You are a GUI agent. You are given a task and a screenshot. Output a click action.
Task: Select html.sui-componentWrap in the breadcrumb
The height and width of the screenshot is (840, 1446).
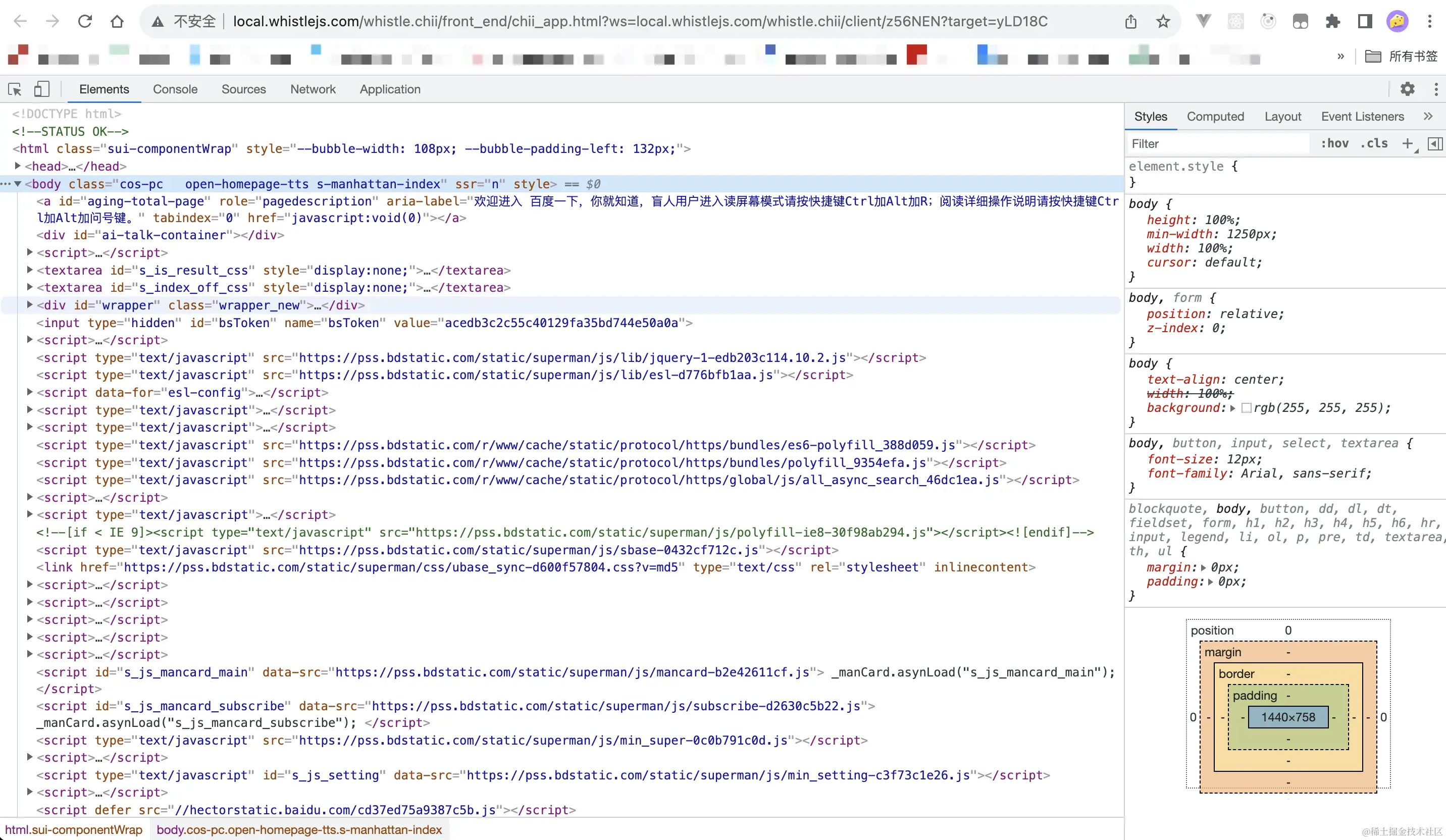pyautogui.click(x=74, y=830)
